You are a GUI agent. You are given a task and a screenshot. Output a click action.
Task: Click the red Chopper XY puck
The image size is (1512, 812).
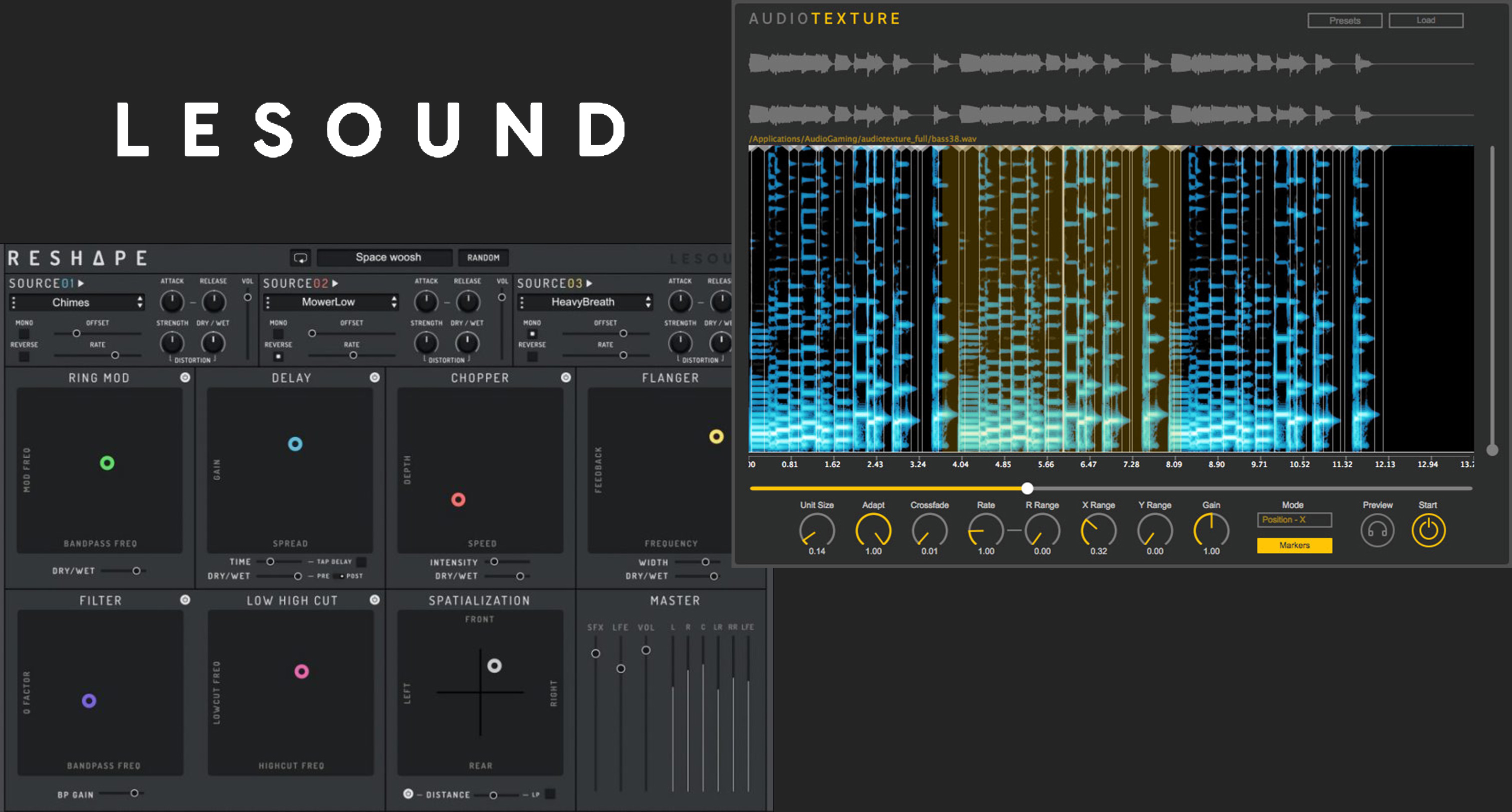click(x=458, y=500)
